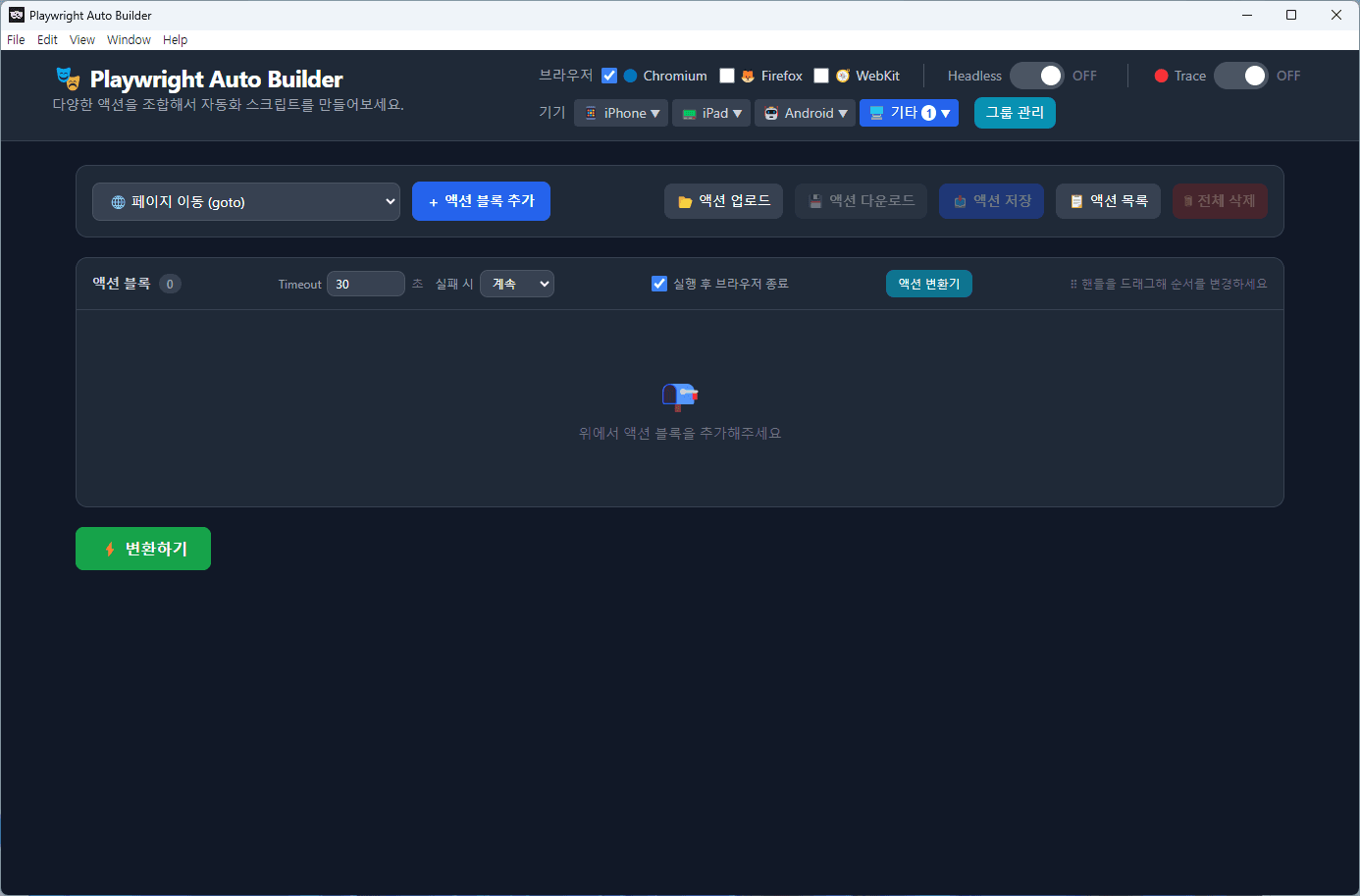
Task: Click the green 변환하기 button
Action: tap(143, 549)
